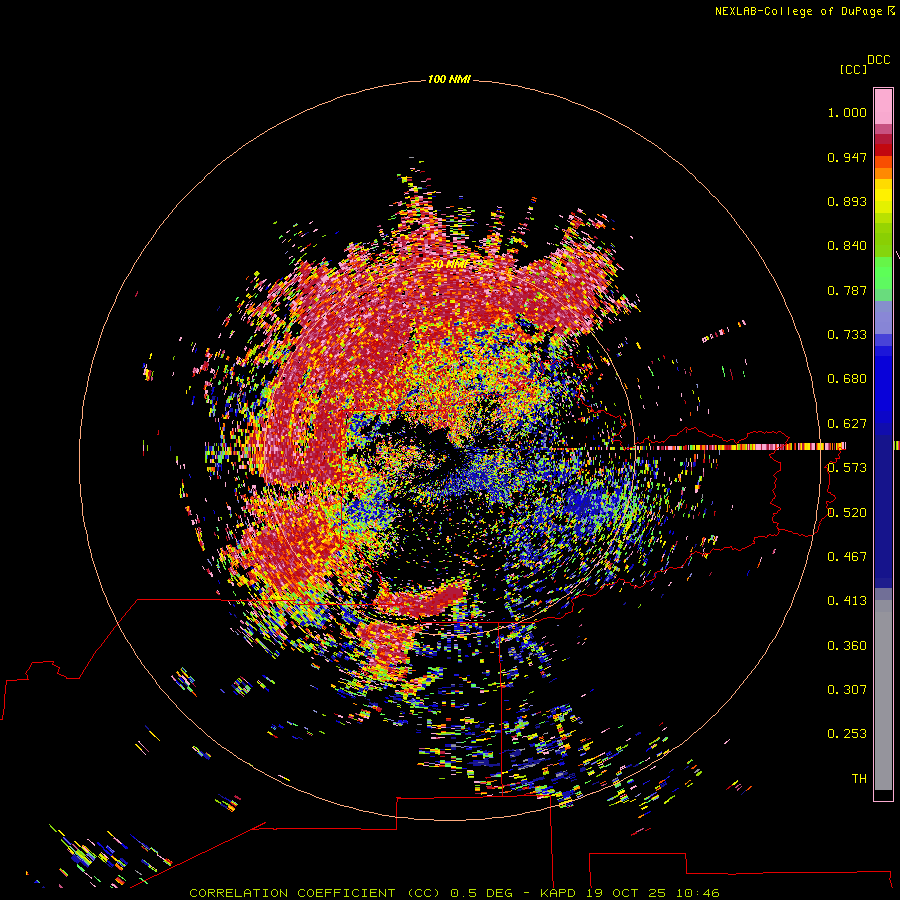Click the KAPD station identifier
The height and width of the screenshot is (900, 900).
coord(557,893)
